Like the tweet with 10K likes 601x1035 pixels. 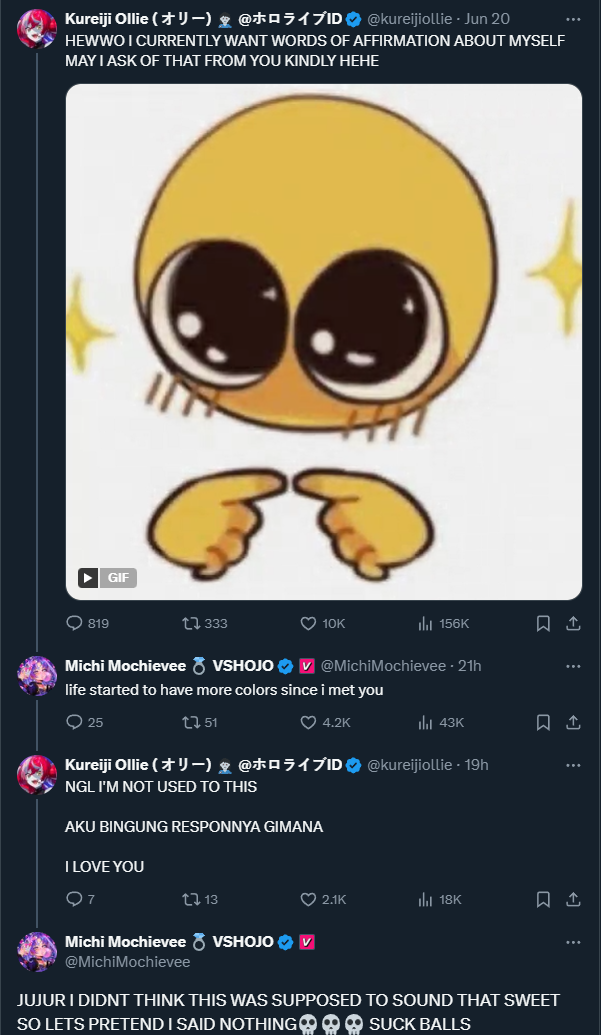pyautogui.click(x=309, y=623)
